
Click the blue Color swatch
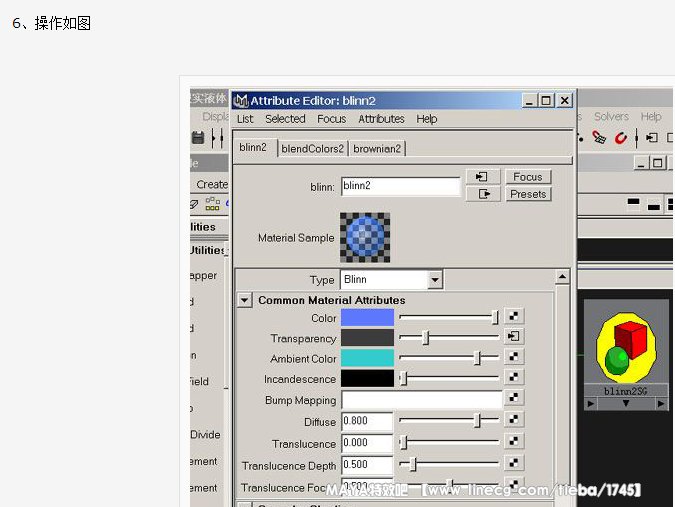point(367,318)
